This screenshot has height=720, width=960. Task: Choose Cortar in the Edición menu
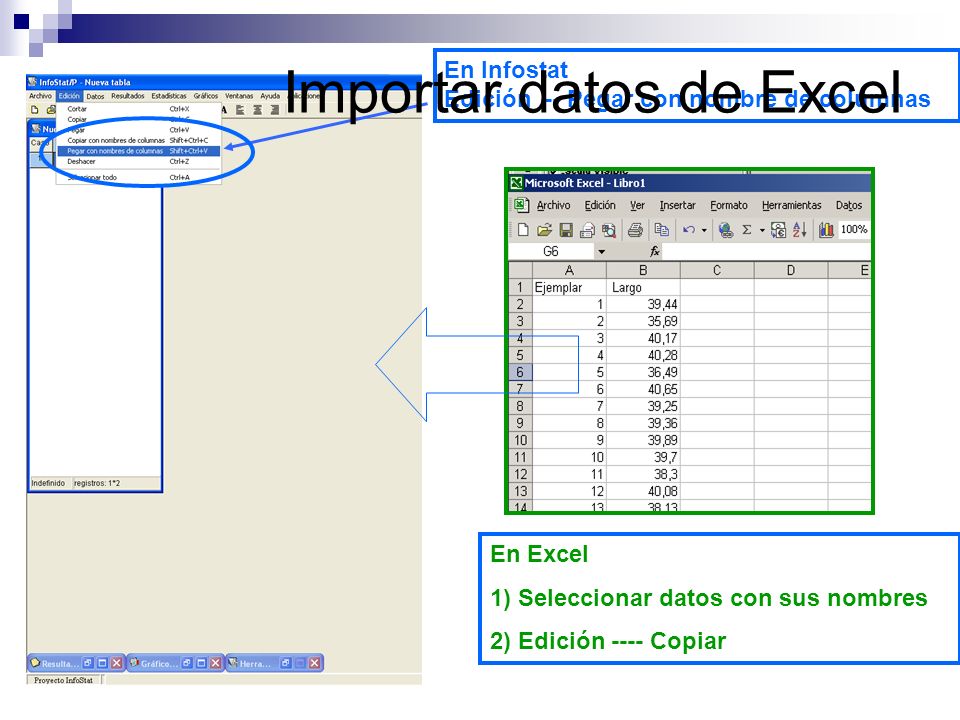tap(138, 109)
